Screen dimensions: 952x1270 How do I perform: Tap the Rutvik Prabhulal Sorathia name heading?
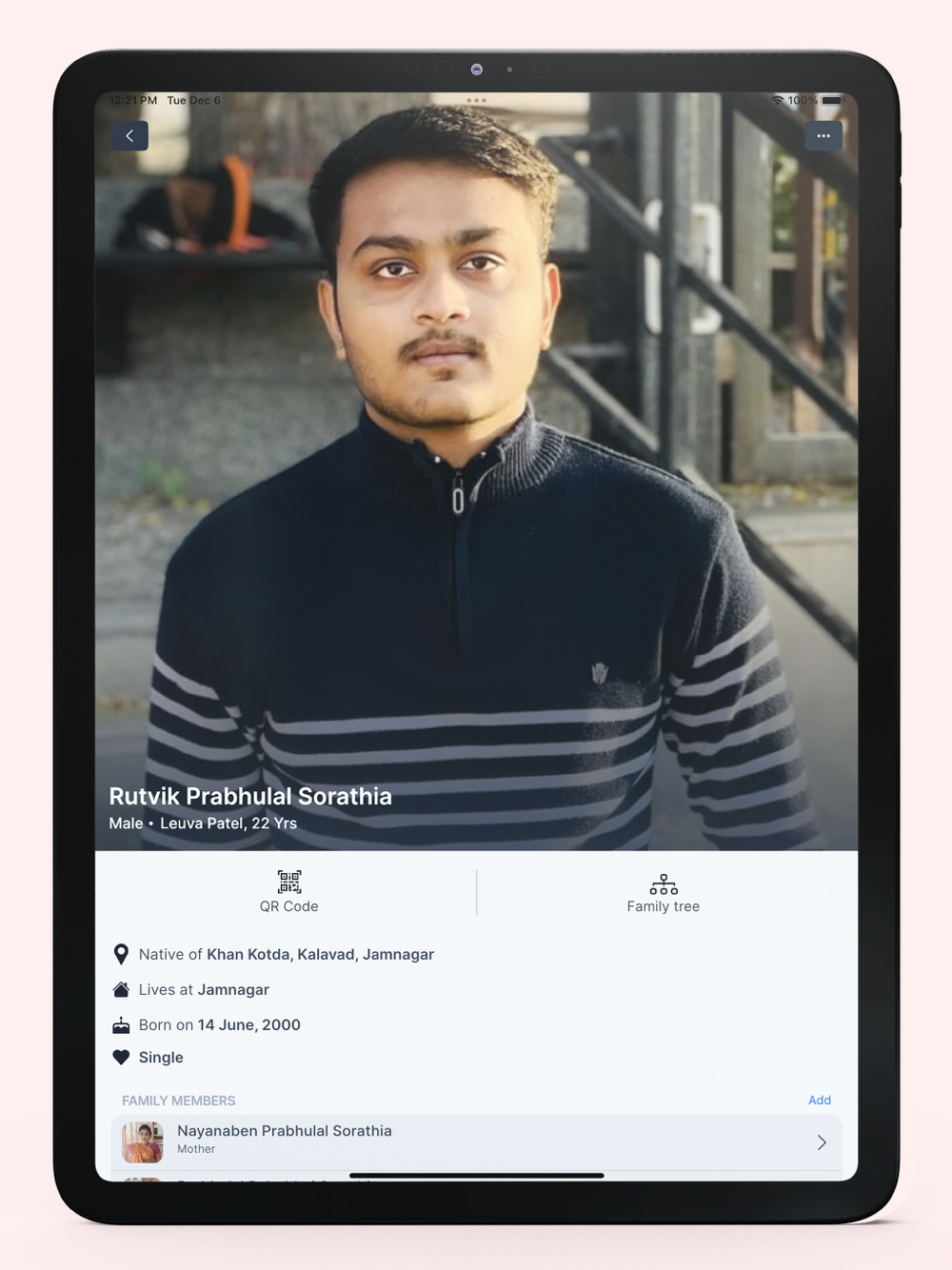(x=250, y=796)
